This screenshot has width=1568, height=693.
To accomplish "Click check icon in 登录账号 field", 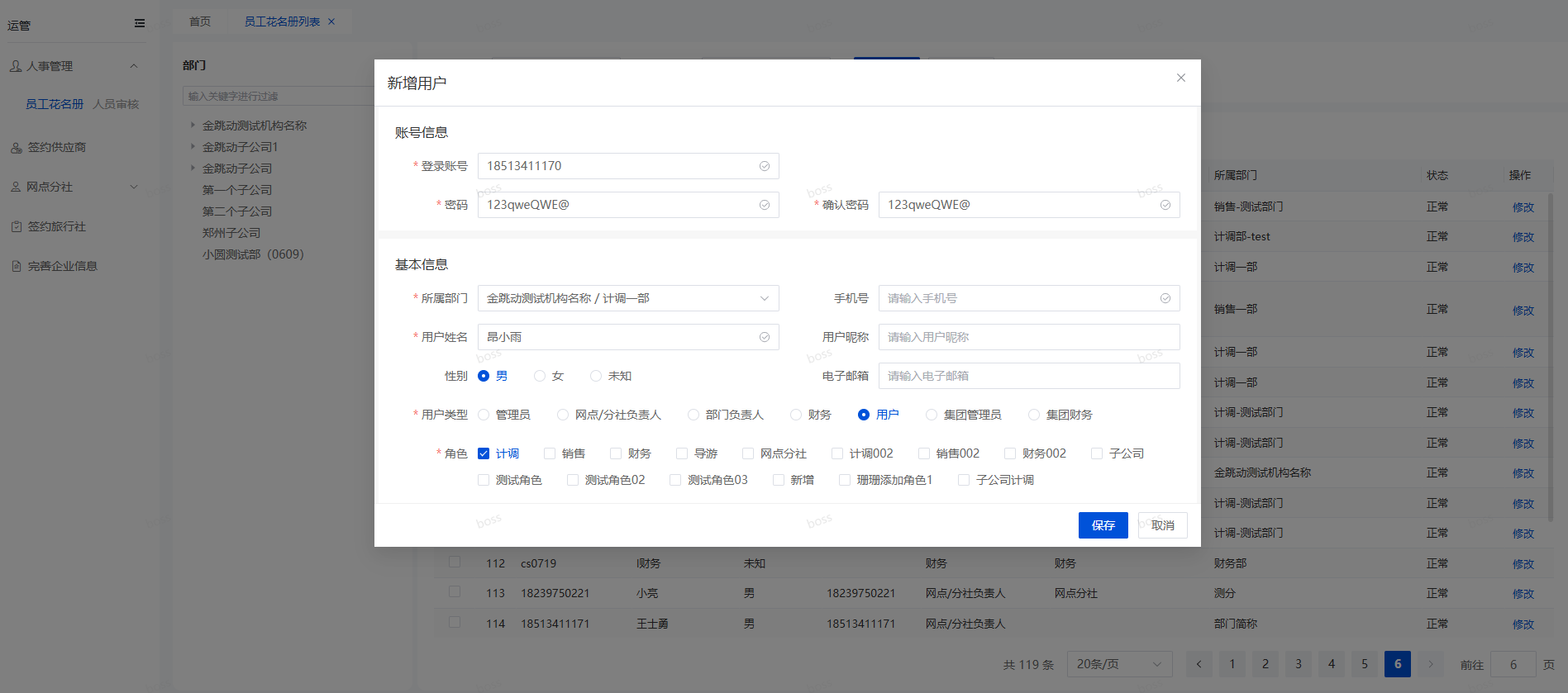I will [764, 166].
